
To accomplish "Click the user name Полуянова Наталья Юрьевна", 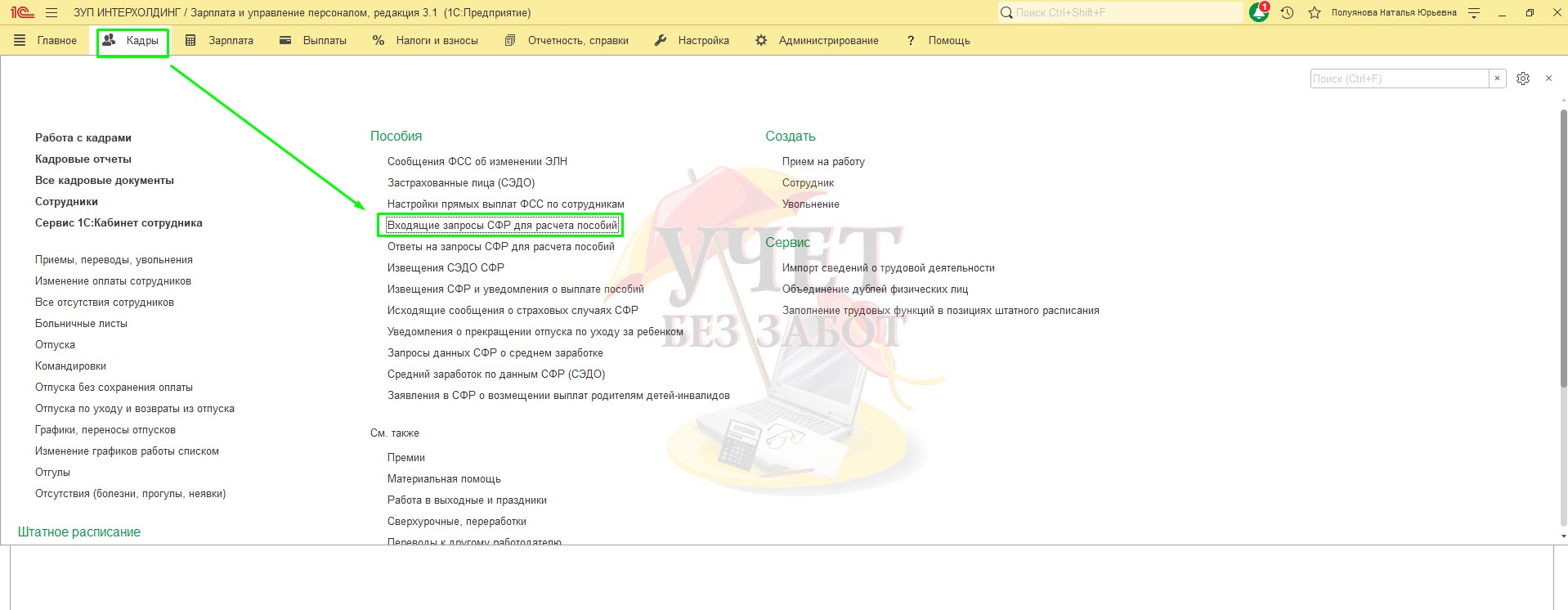I will (1394, 13).
